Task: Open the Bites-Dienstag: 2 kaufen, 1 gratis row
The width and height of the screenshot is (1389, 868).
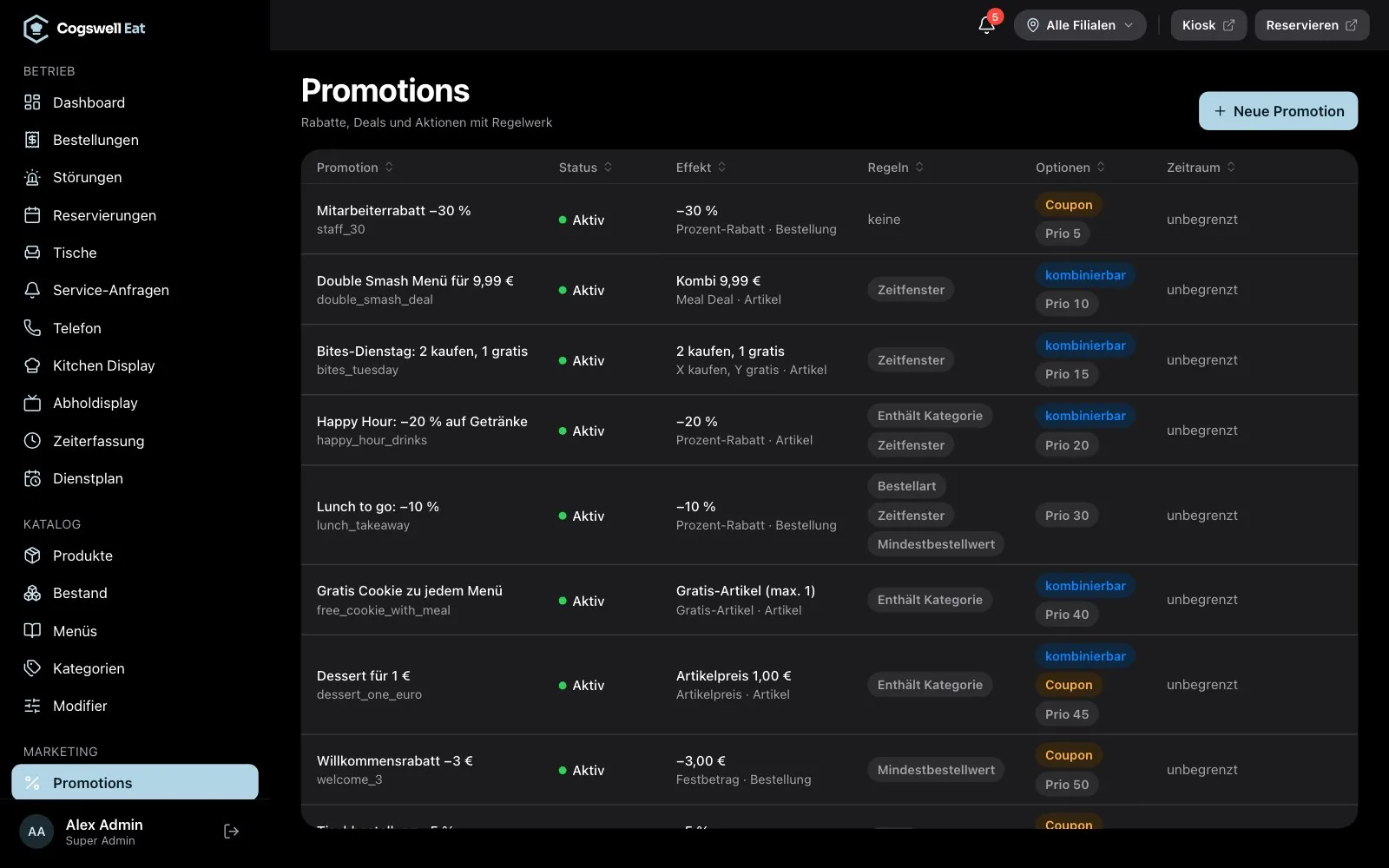Action: pos(829,359)
